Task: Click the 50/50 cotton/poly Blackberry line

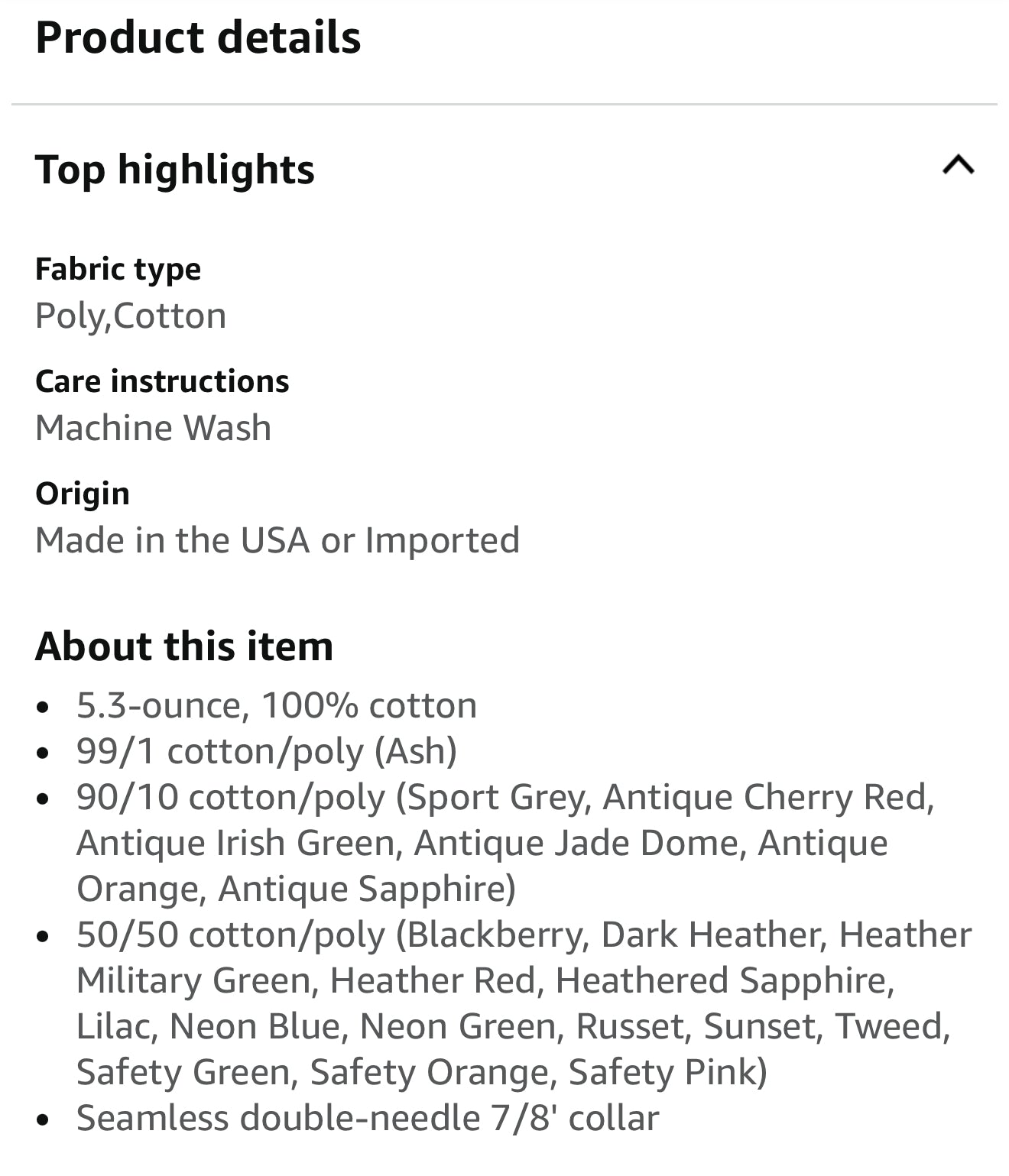Action: pos(524,935)
